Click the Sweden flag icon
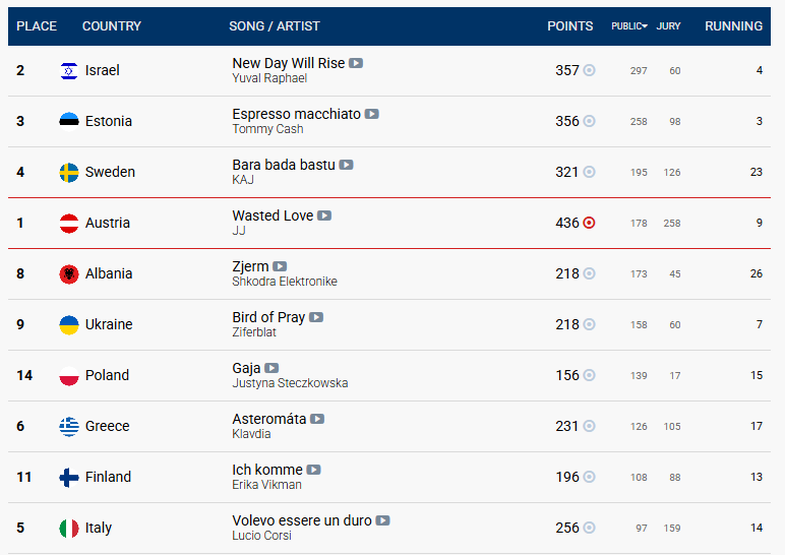The width and height of the screenshot is (785, 555). [69, 172]
